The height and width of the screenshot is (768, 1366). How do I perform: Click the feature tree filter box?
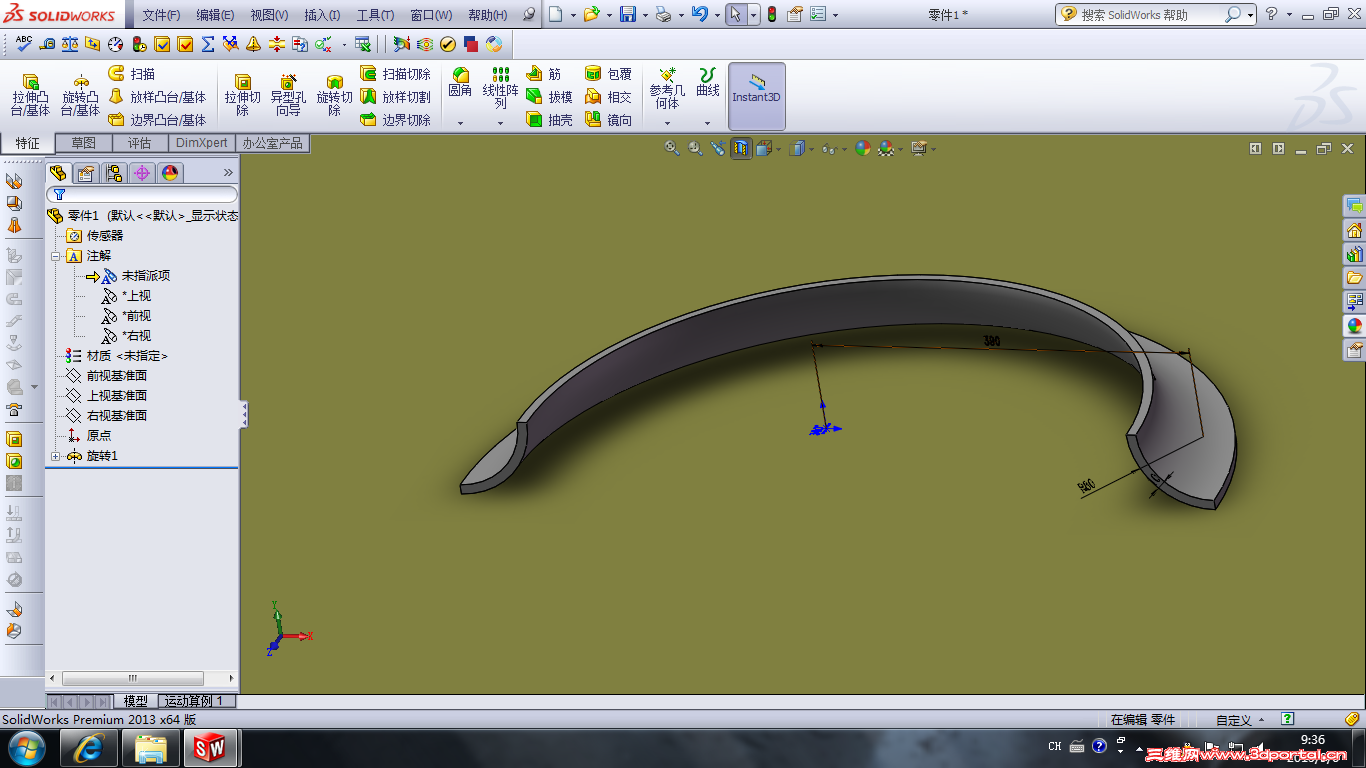pos(143,194)
